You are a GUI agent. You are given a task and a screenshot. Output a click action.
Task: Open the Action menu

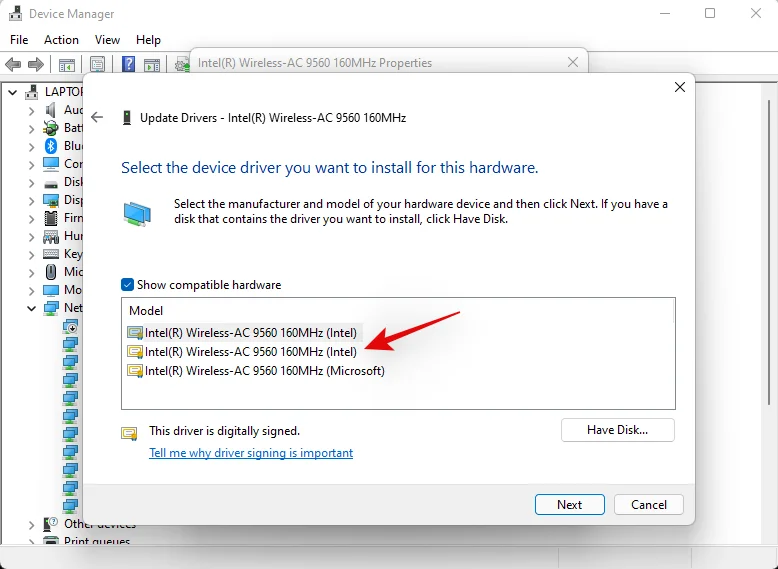[61, 40]
